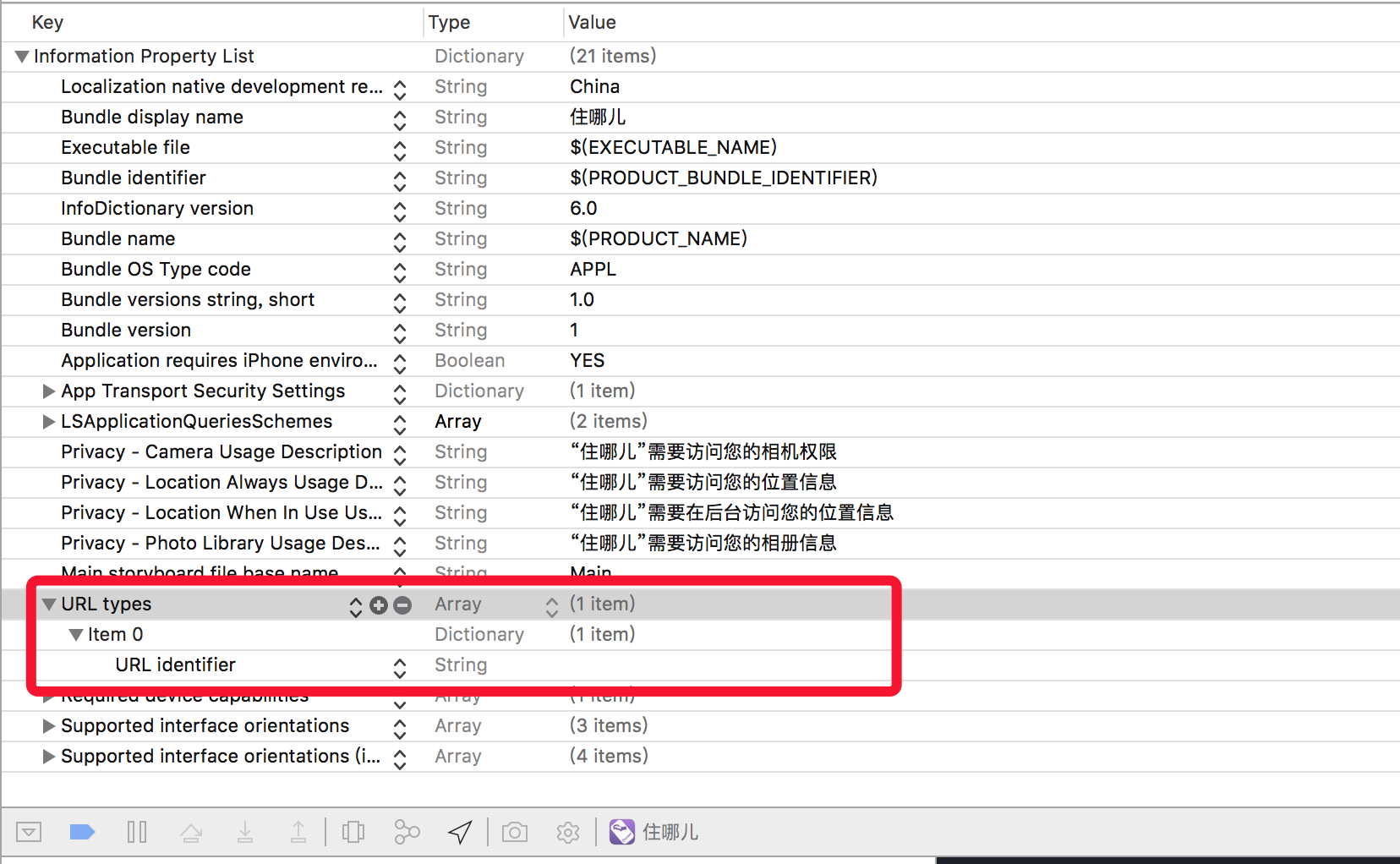Select the 住哪儿 process in debug bar

tap(654, 833)
